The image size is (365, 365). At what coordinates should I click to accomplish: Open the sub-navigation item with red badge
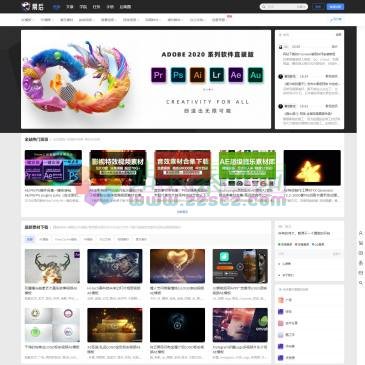(x=220, y=20)
